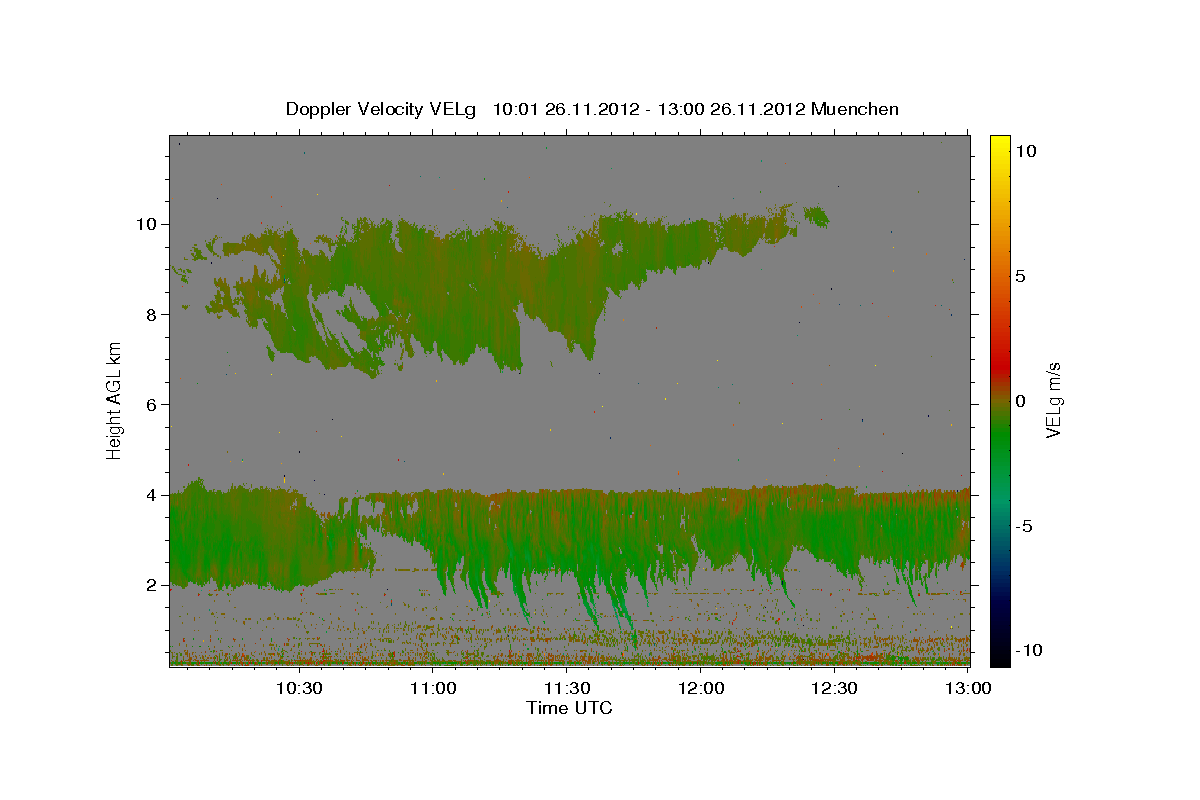Click the 11:00 time tick label
The height and width of the screenshot is (800, 1200).
pyautogui.click(x=433, y=689)
